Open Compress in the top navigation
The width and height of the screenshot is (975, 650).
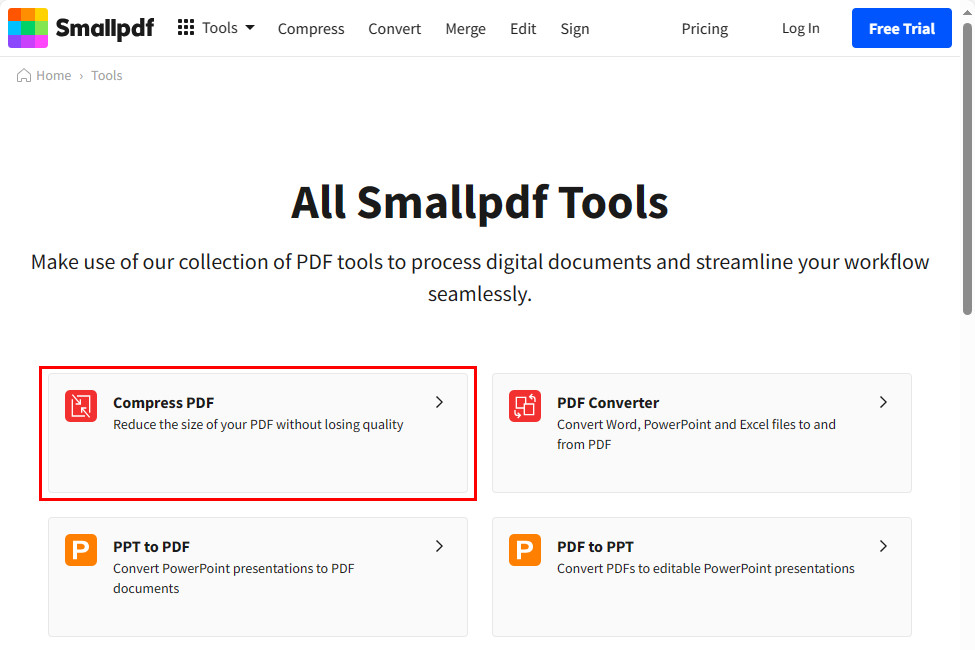(311, 29)
